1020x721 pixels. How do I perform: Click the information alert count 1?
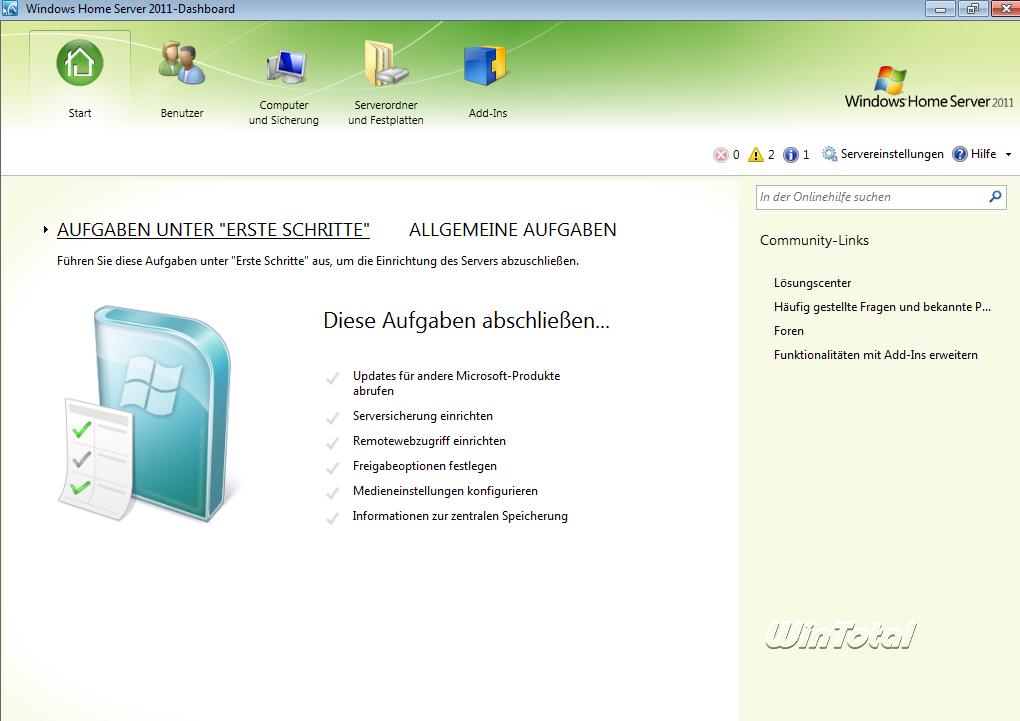point(806,155)
